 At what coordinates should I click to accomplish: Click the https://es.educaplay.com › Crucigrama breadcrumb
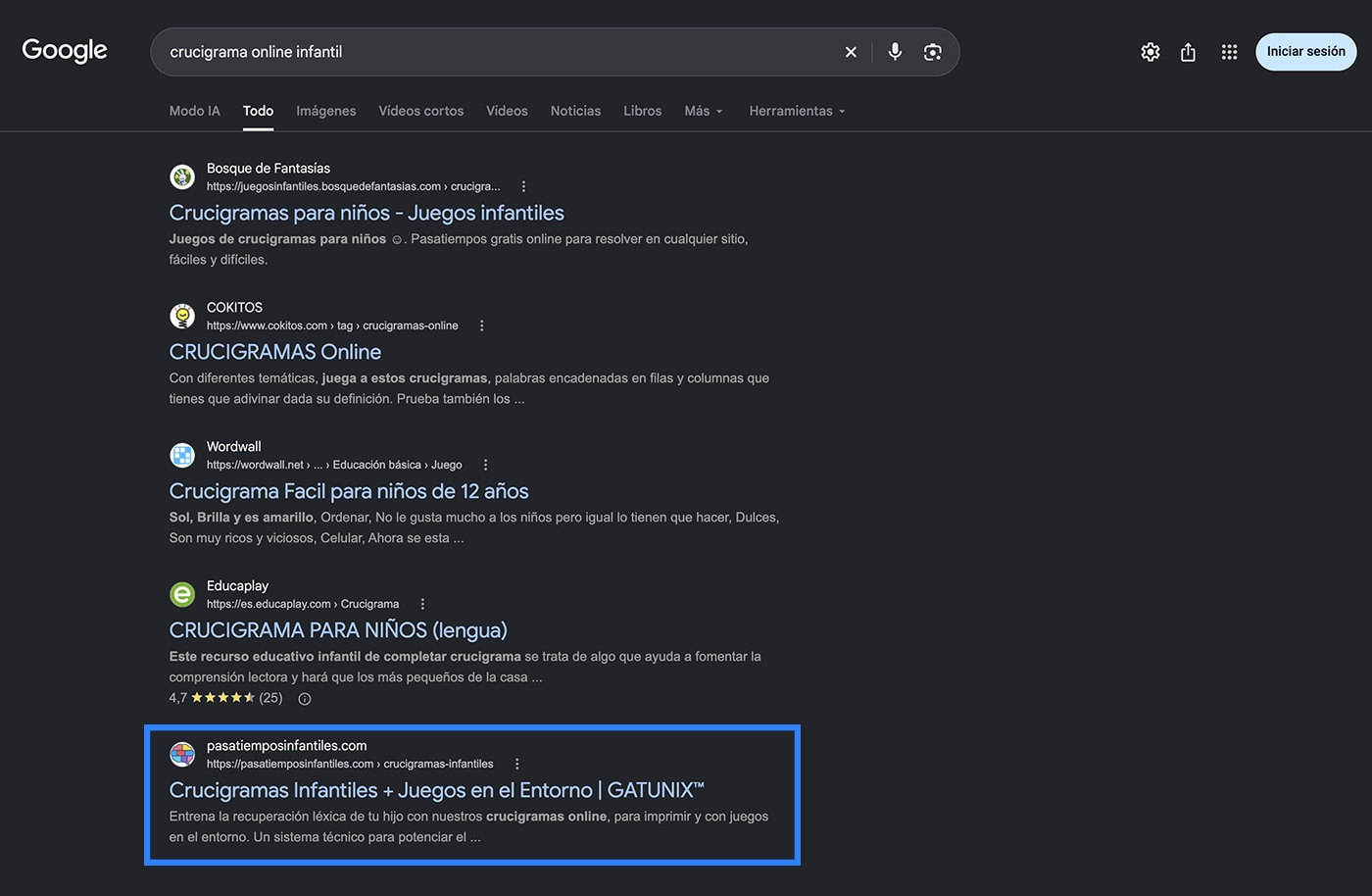tap(303, 604)
